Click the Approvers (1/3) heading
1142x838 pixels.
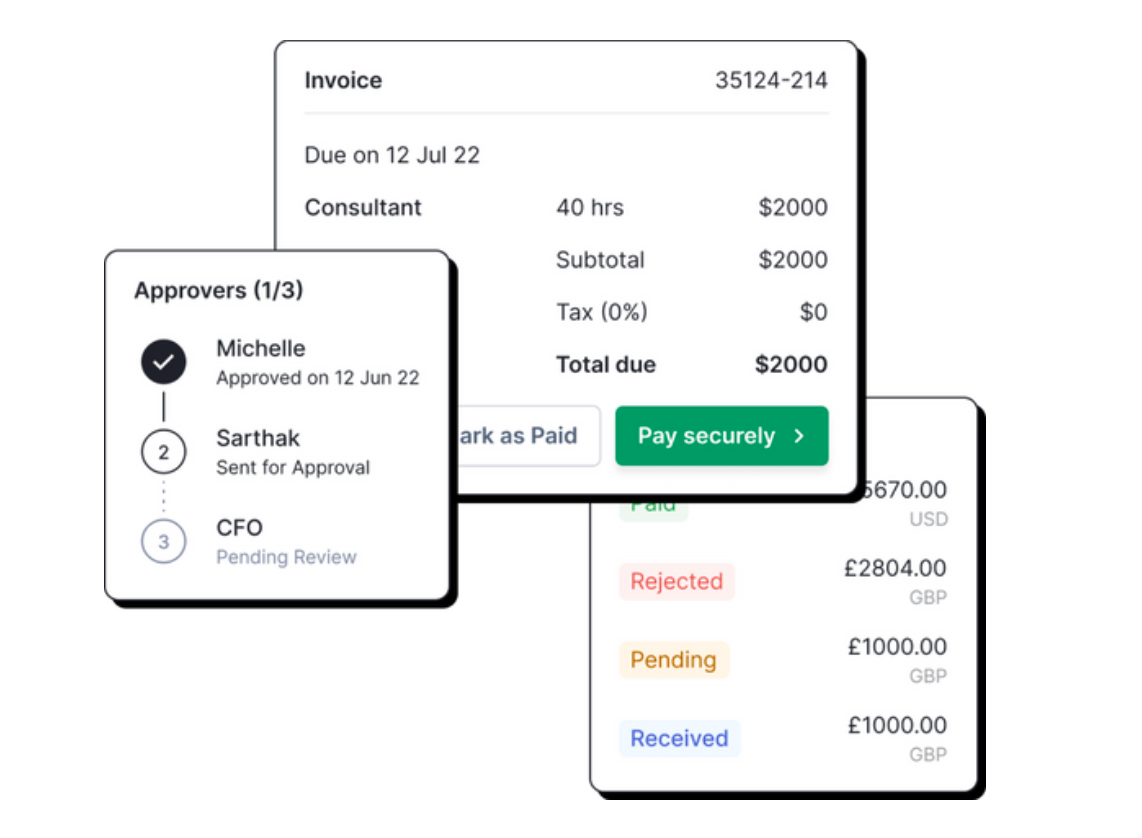click(219, 291)
